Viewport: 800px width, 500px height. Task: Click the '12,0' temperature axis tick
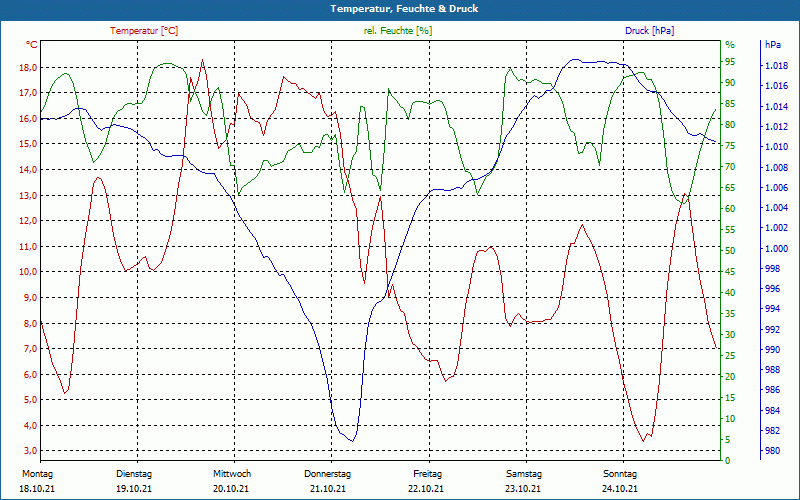point(28,221)
